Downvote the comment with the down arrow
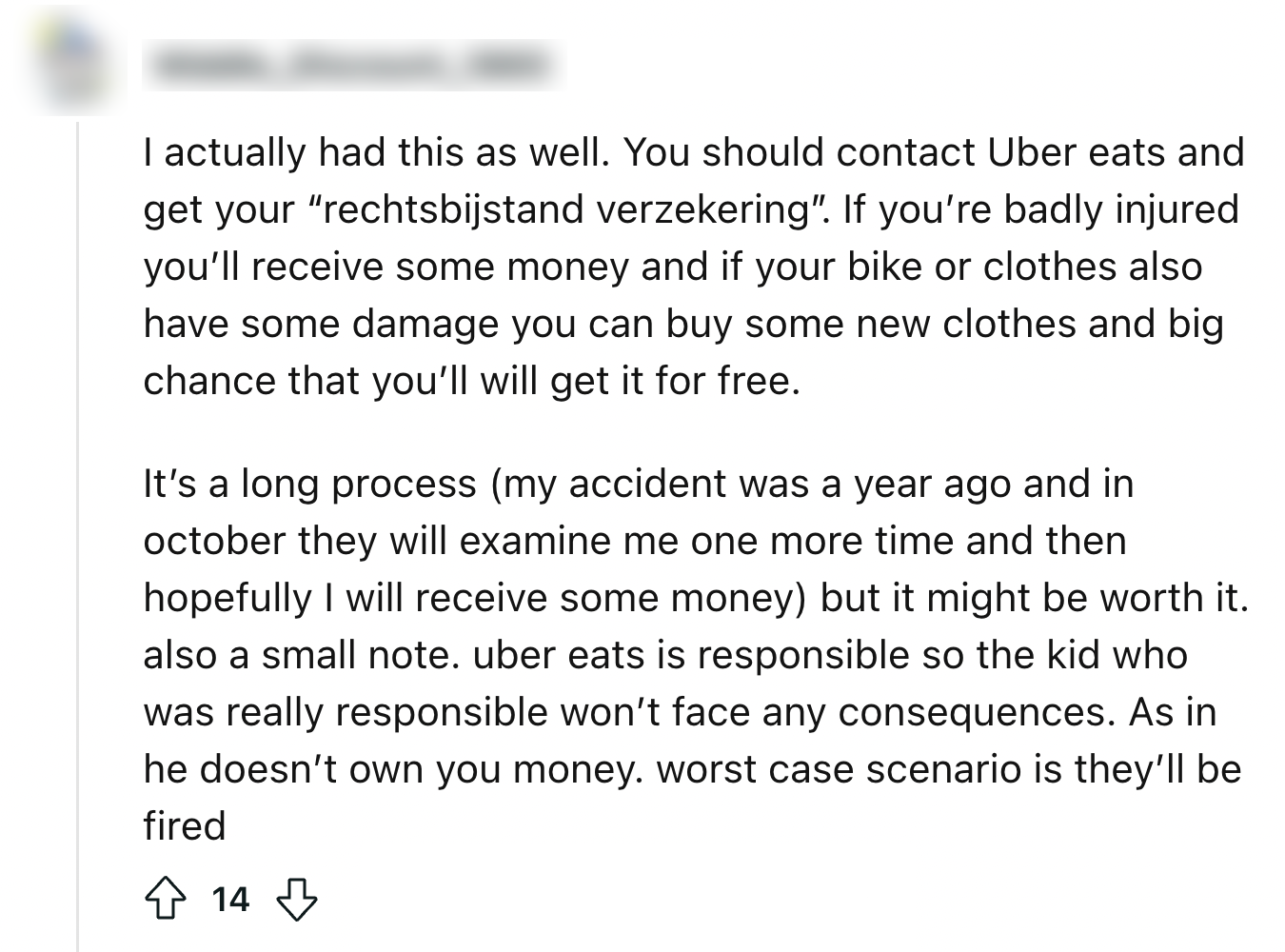This screenshot has height=952, width=1285. [x=296, y=899]
